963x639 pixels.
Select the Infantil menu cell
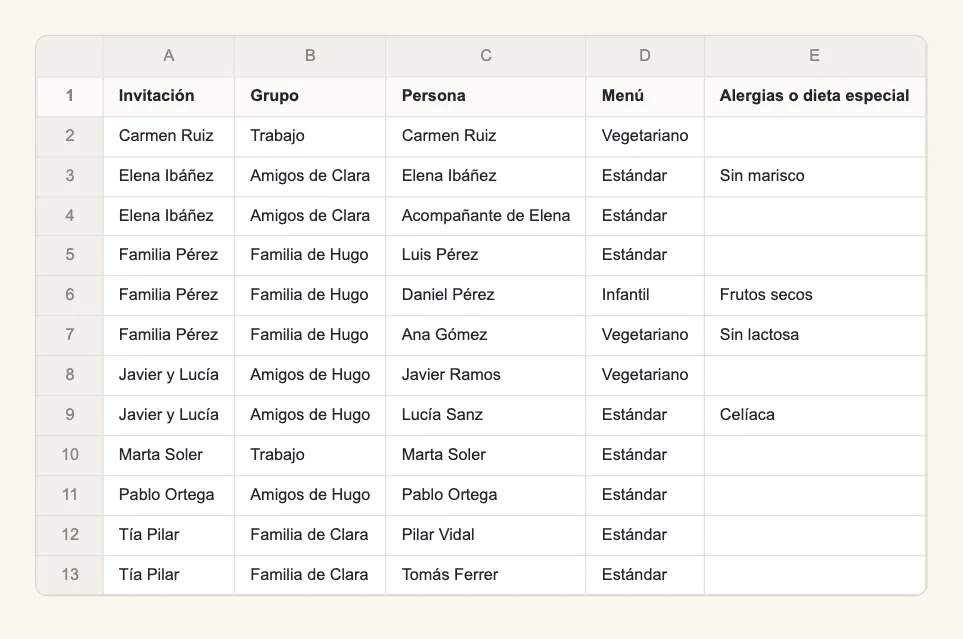(x=644, y=295)
